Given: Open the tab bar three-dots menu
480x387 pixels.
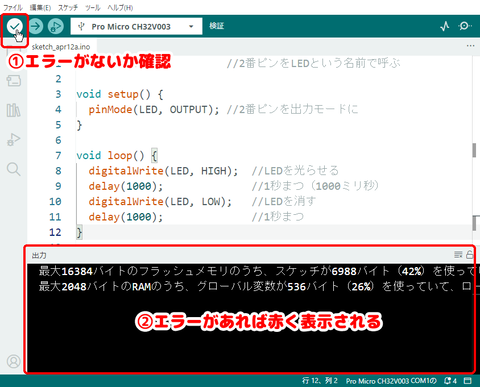Looking at the screenshot, I should click(x=470, y=46).
